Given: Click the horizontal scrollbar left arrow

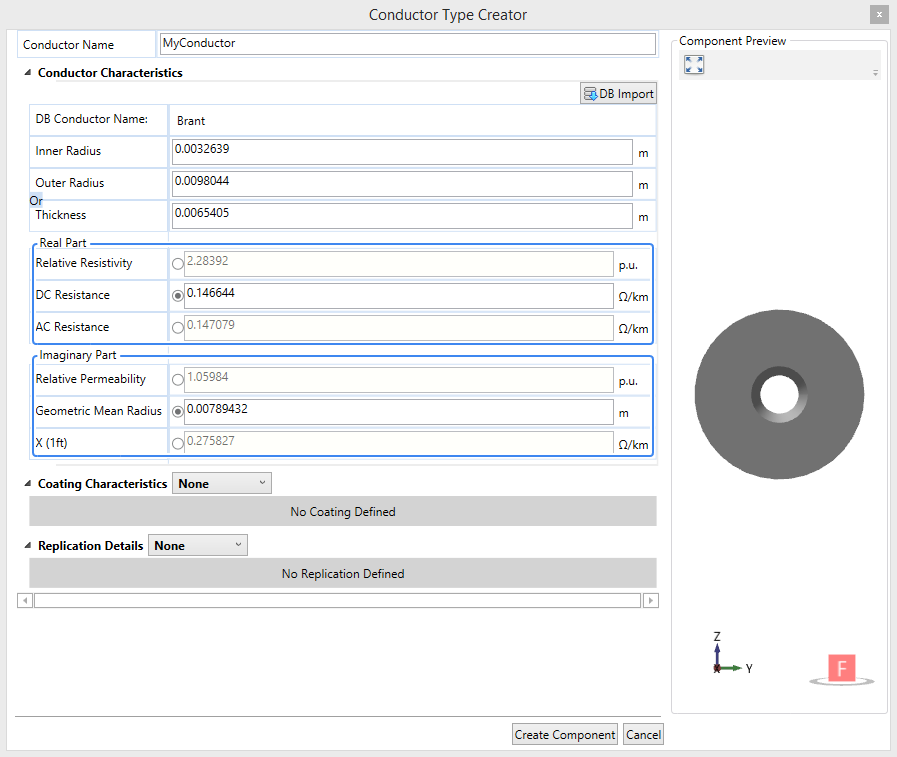Looking at the screenshot, I should [x=25, y=600].
